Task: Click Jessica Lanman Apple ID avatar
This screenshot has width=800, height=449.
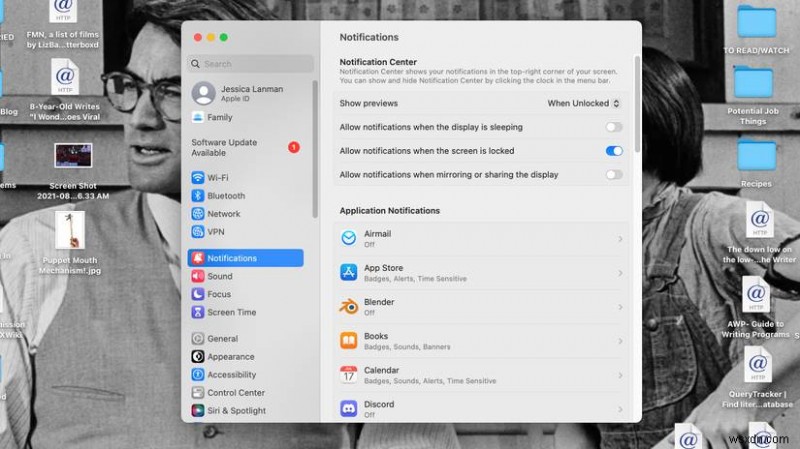Action: [204, 93]
